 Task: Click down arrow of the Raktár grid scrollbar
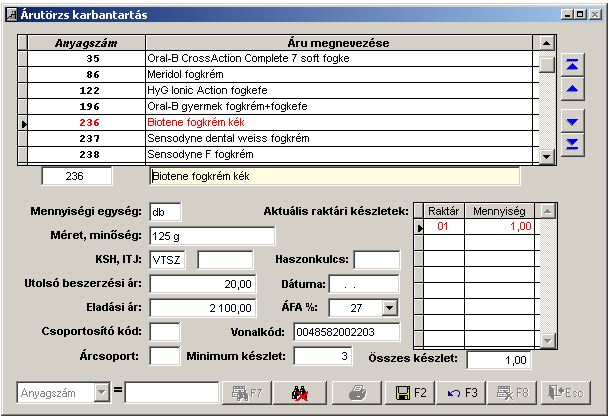[547, 340]
